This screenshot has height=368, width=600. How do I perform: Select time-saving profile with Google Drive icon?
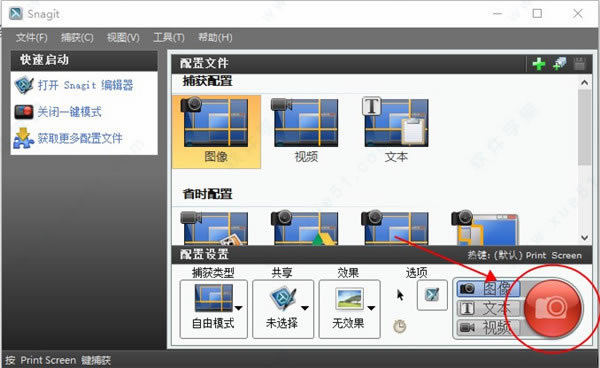[x=305, y=228]
